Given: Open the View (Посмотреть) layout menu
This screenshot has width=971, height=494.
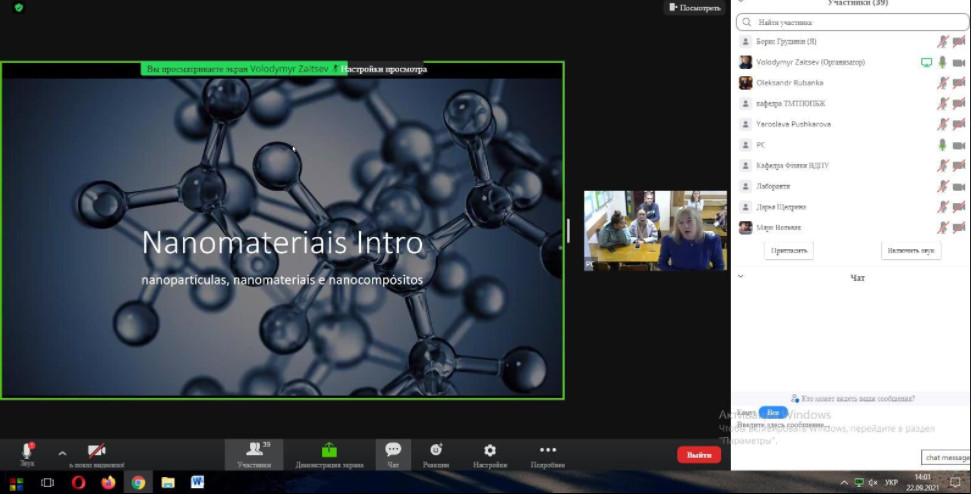Looking at the screenshot, I should (x=694, y=8).
